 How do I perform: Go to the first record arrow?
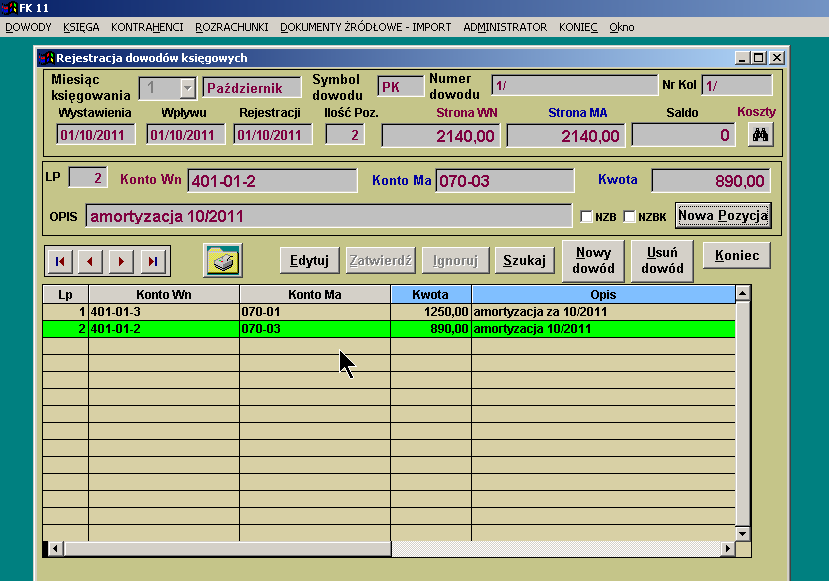[x=60, y=261]
